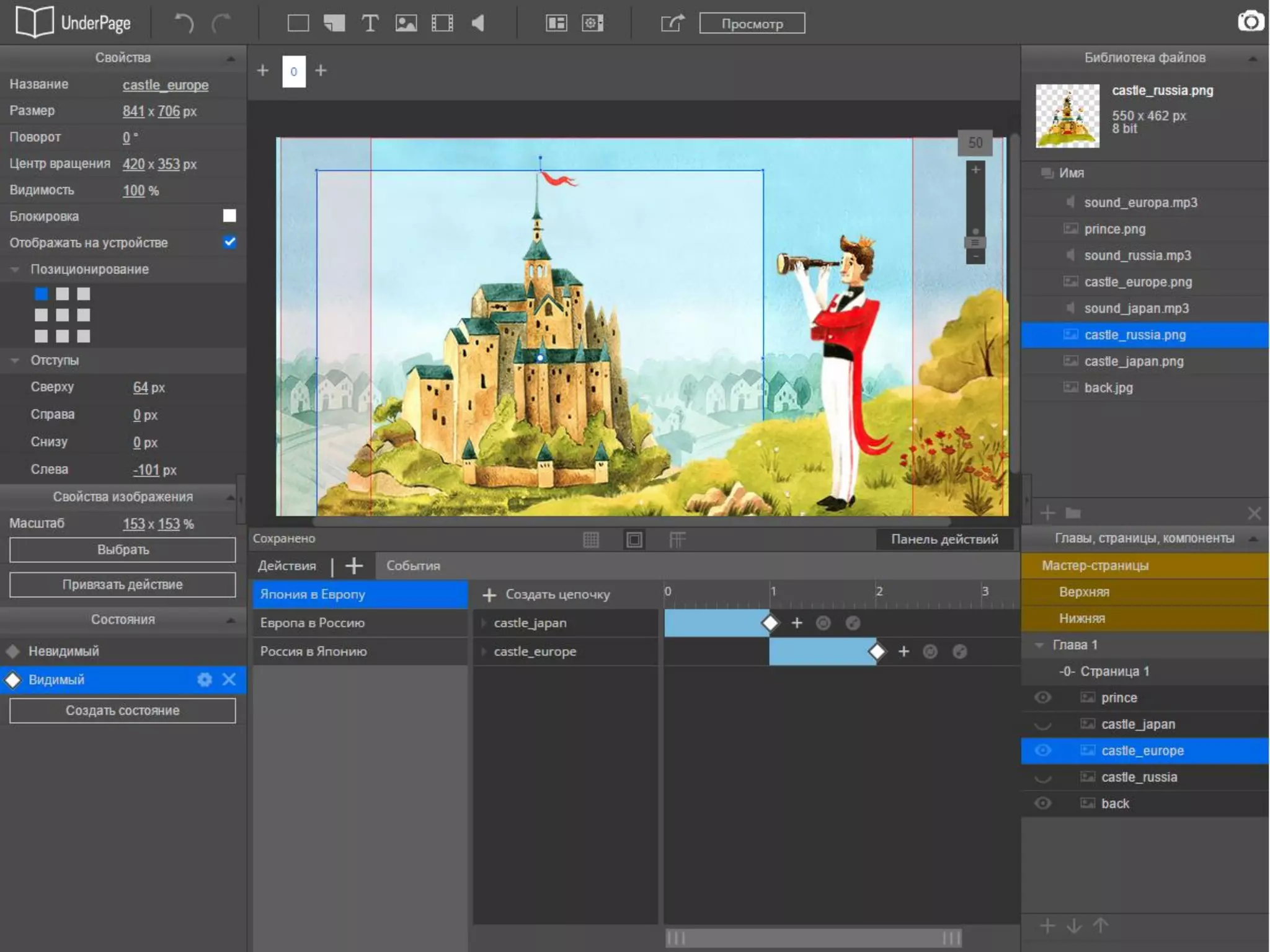The image size is (1270, 952).
Task: Select the Text tool in toolbar
Action: 370,24
